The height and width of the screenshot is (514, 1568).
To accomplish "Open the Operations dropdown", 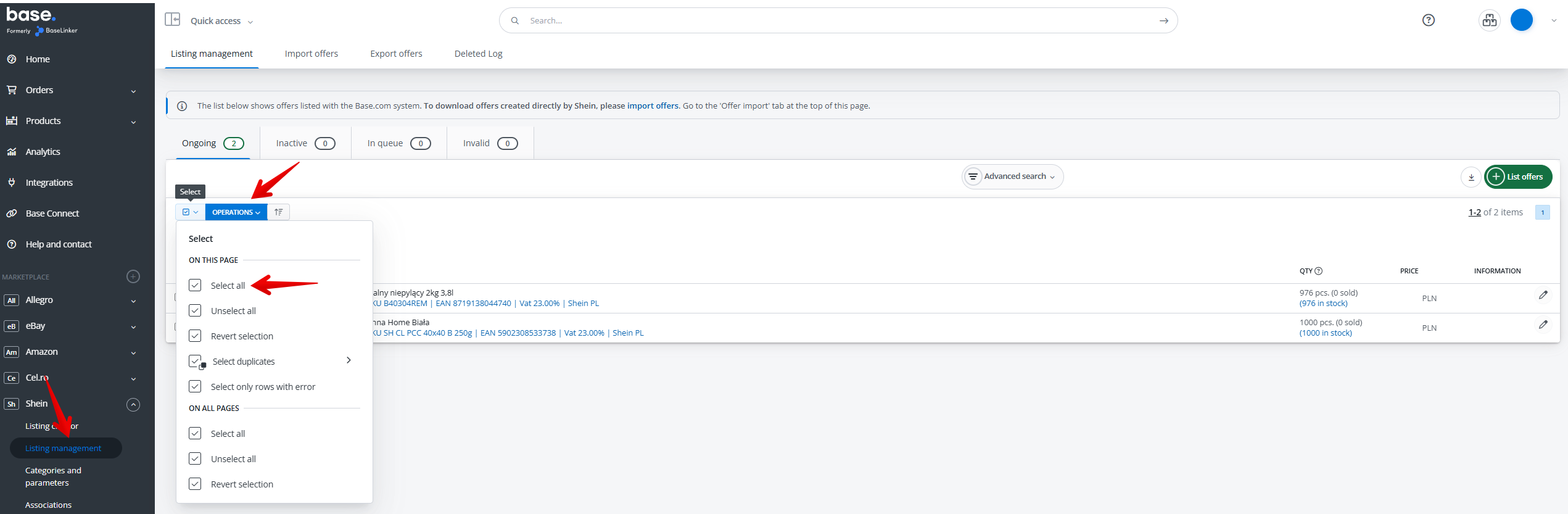I will (236, 212).
